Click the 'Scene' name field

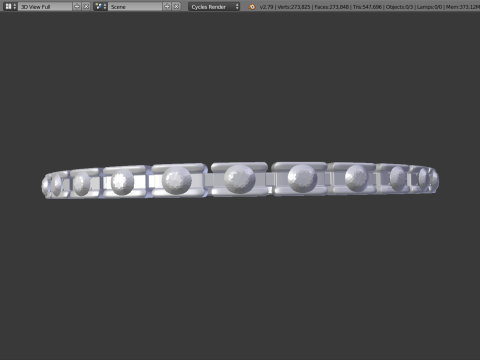tap(135, 6)
